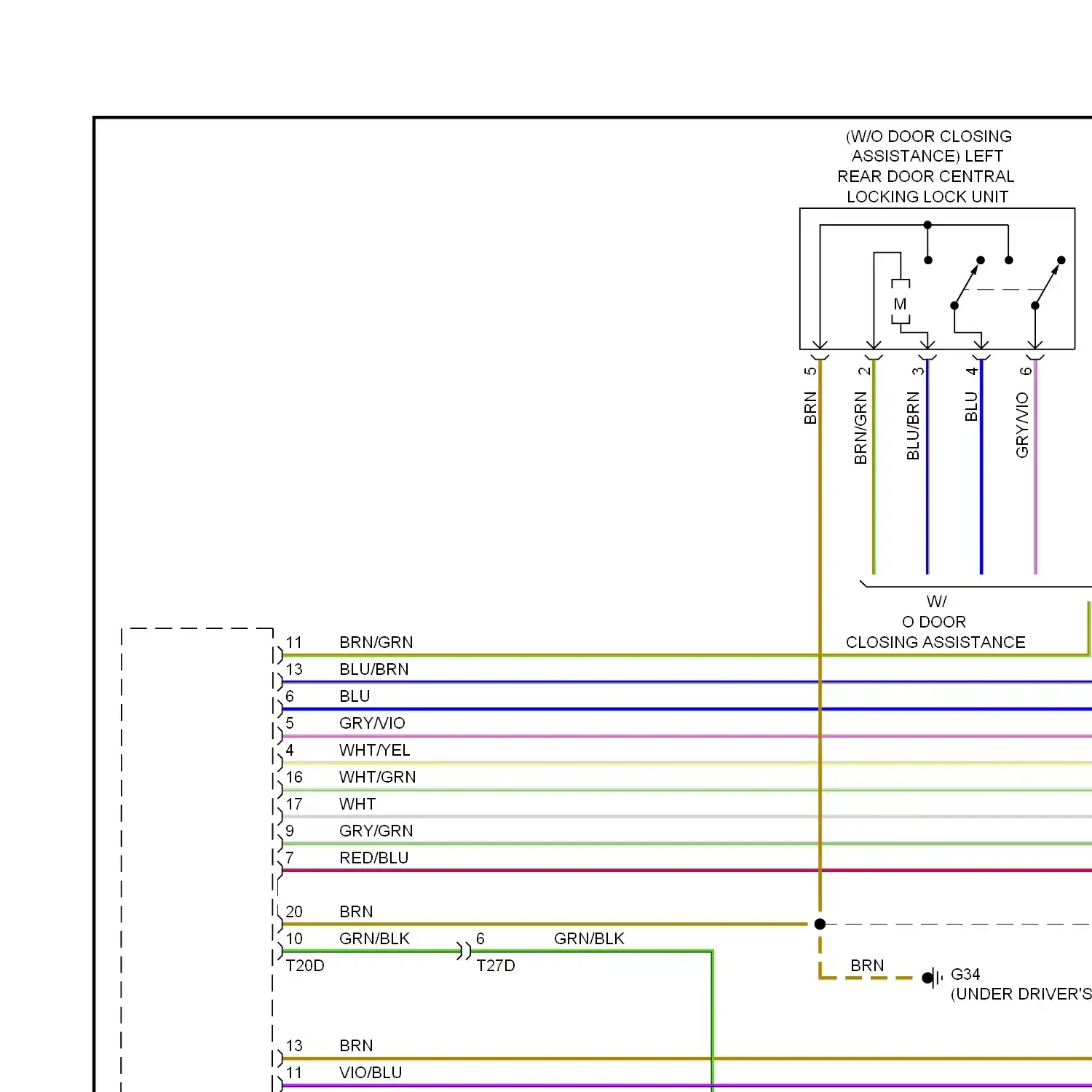Select pin number 16 next to WHT/GRN
Screen dimensions: 1092x1092
294,777
